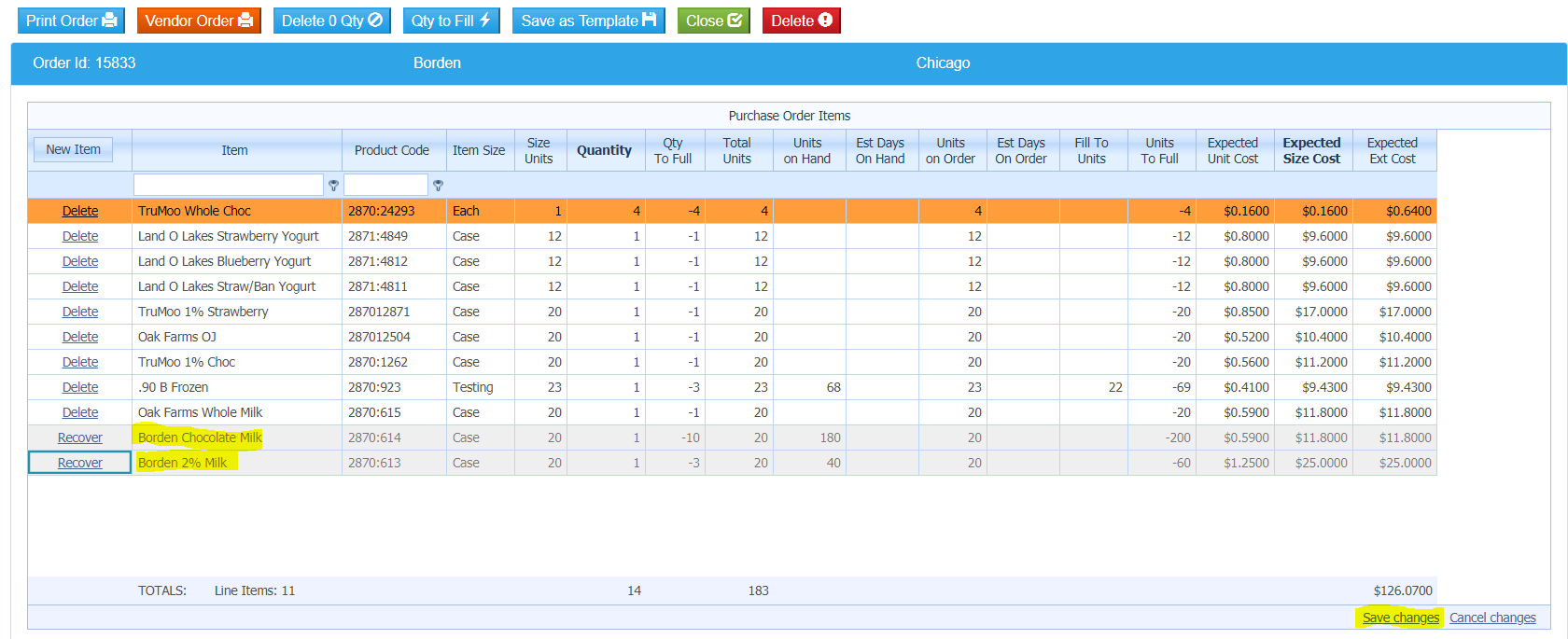Click the total cost $126.0700

[x=1403, y=590]
